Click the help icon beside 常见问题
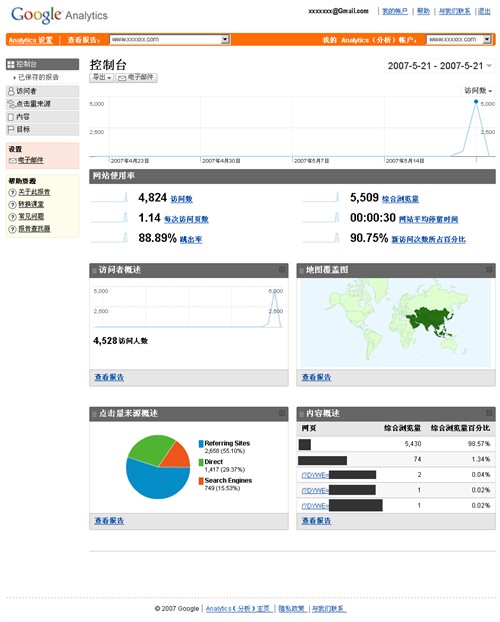 click(x=12, y=217)
